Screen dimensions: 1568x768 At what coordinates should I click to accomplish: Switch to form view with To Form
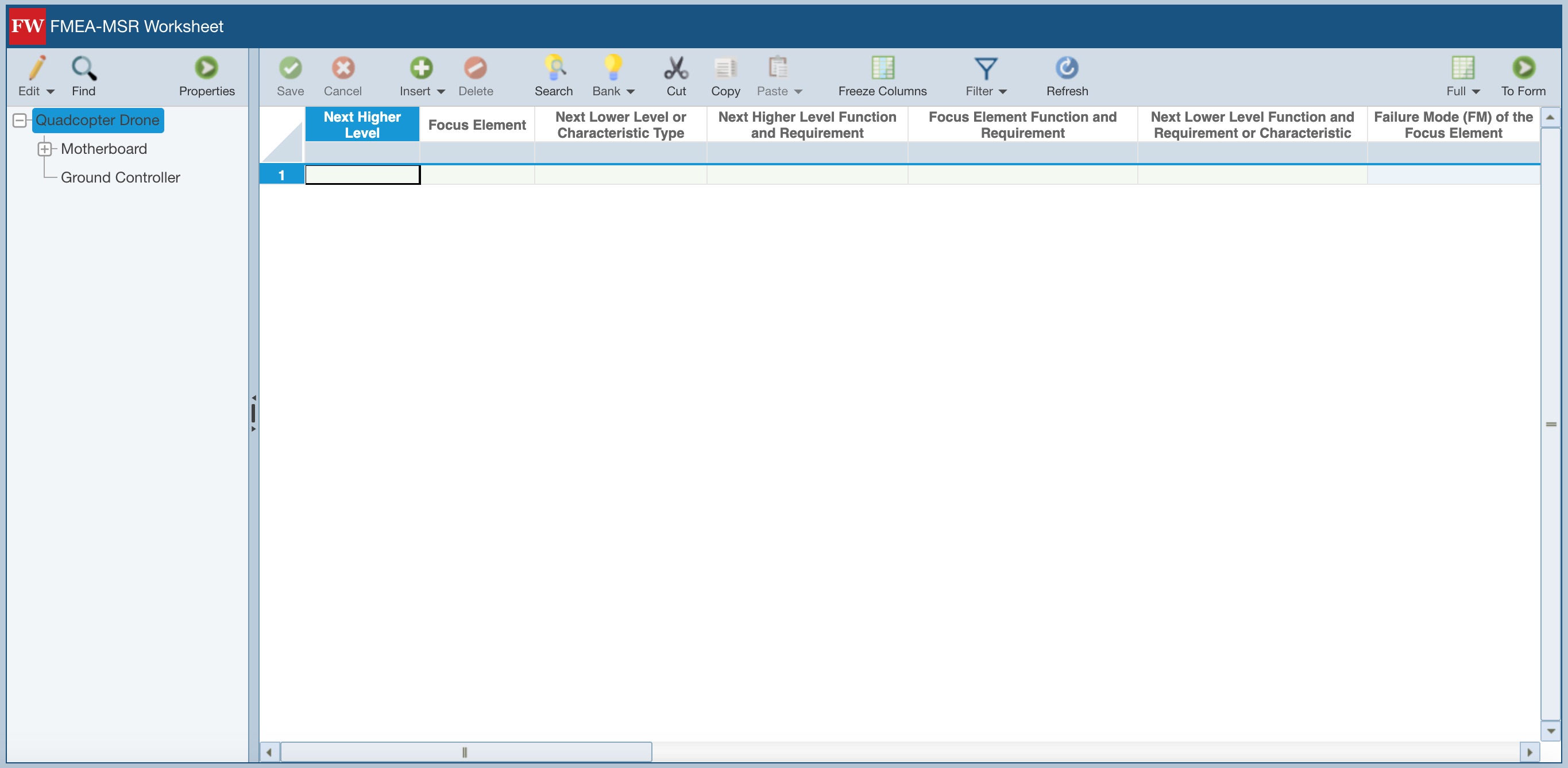(1523, 76)
